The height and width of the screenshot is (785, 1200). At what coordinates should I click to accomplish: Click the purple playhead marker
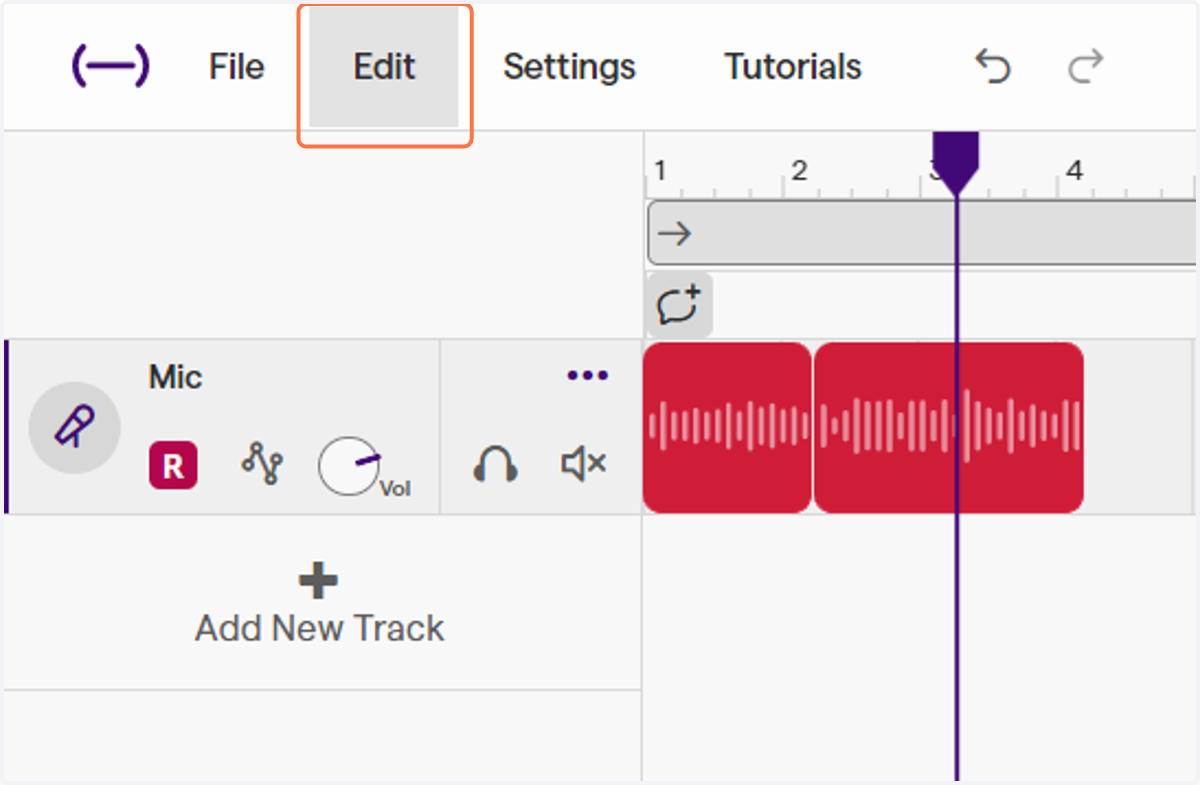click(x=956, y=163)
